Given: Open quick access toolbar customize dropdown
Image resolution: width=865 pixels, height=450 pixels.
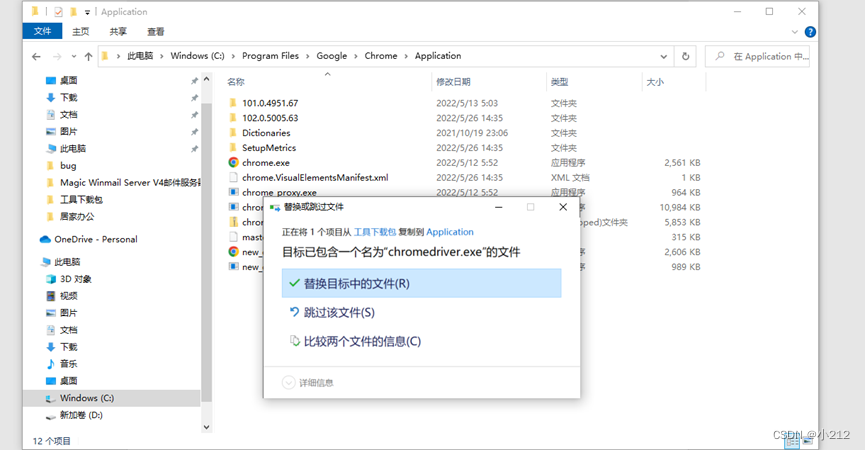Looking at the screenshot, I should 87,12.
